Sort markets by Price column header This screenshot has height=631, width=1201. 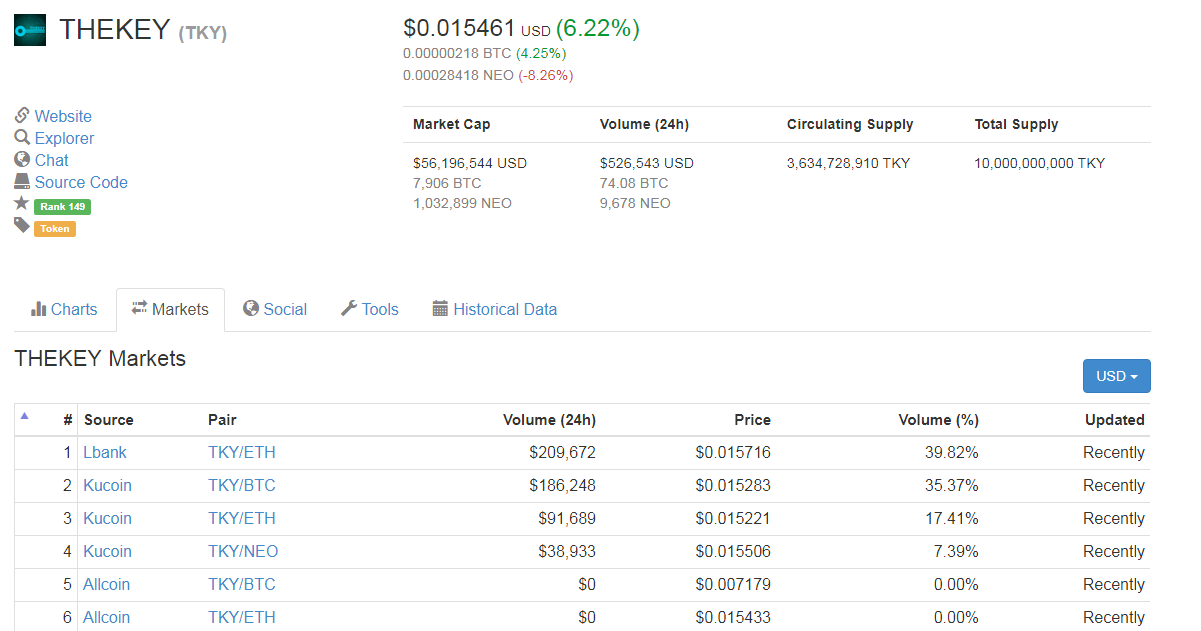click(752, 420)
